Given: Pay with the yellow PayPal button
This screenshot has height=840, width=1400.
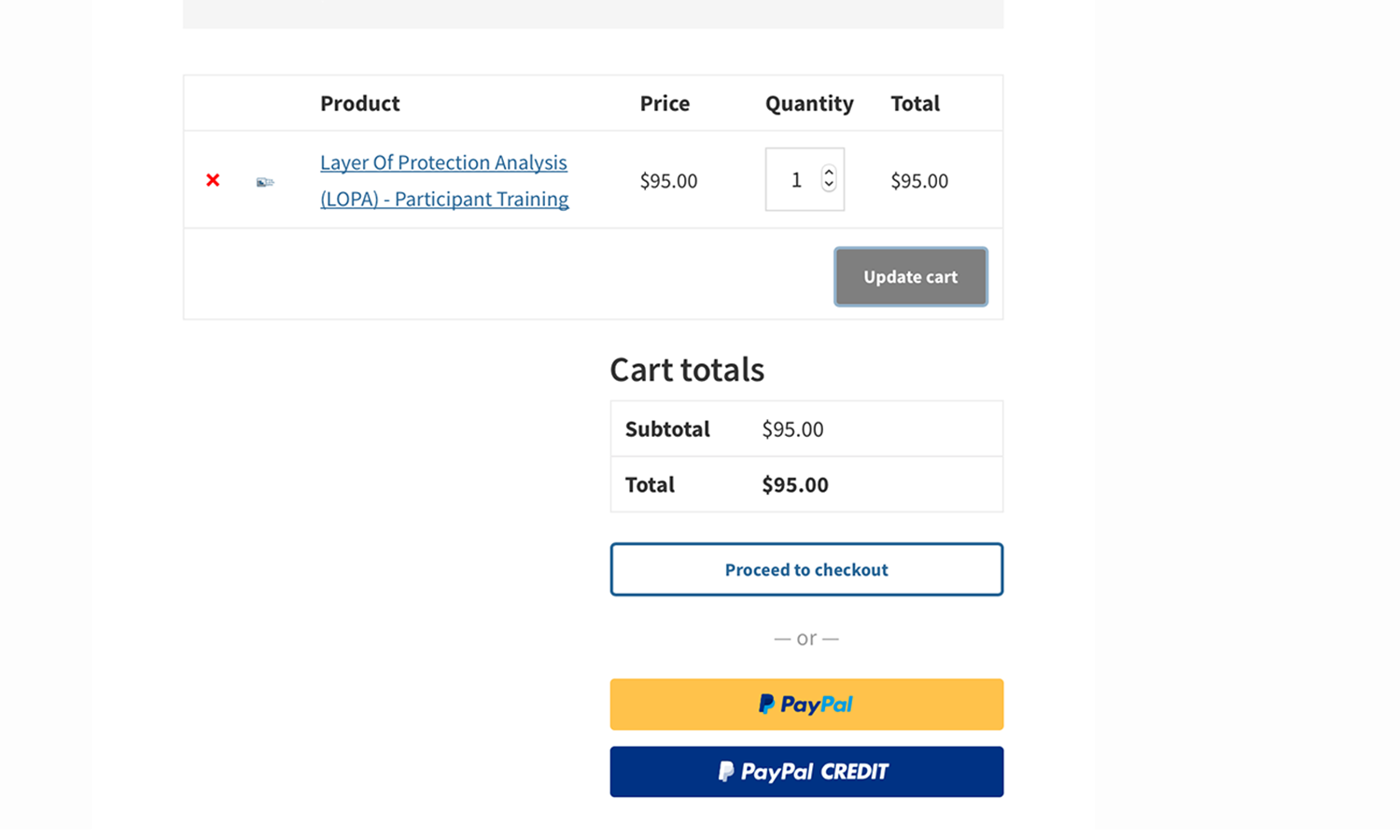Looking at the screenshot, I should pos(806,705).
